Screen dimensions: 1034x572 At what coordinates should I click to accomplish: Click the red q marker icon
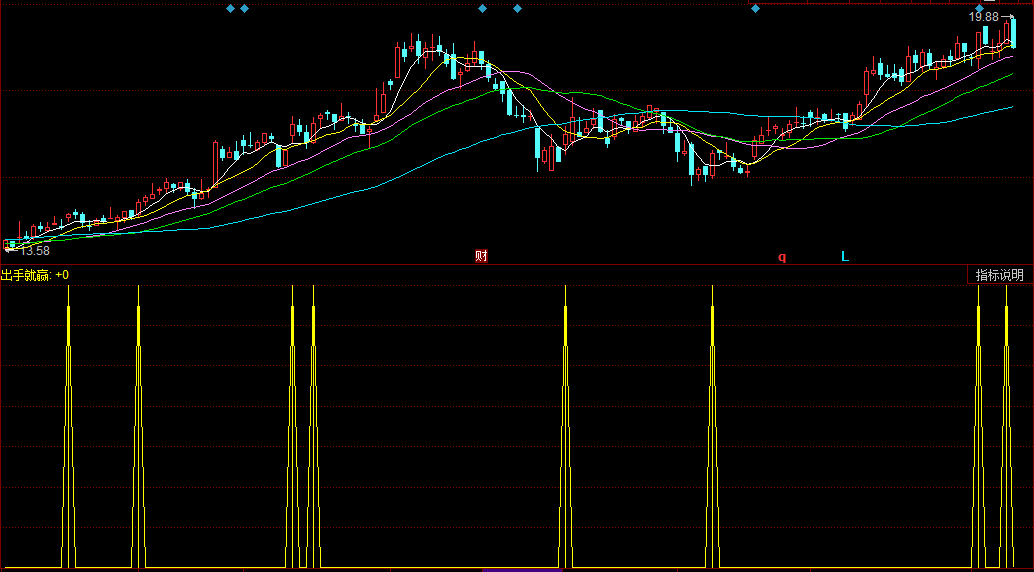tap(782, 257)
